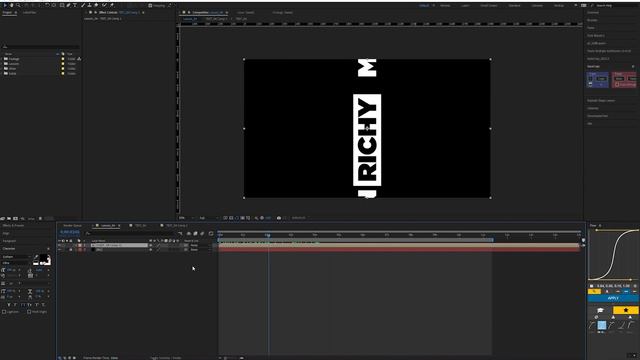Click the Character fill color swatch
This screenshot has height=360, width=640.
click(44, 258)
